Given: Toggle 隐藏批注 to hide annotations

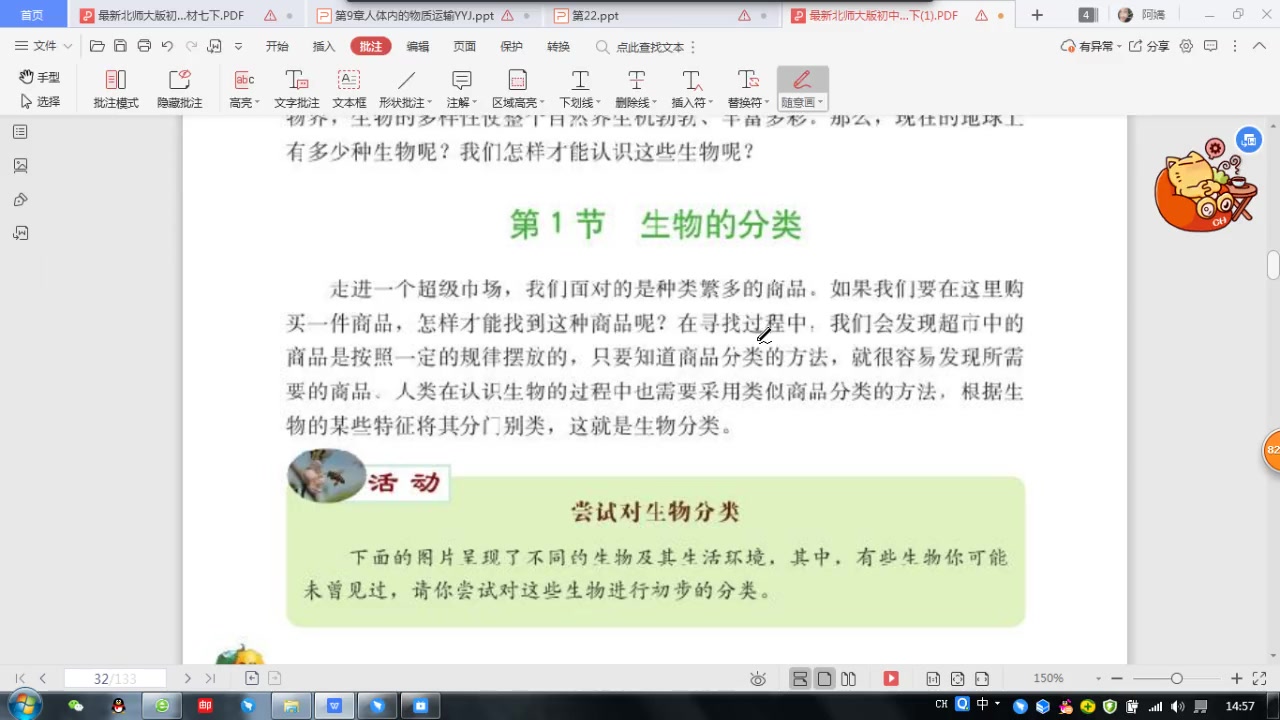Looking at the screenshot, I should pos(179,88).
